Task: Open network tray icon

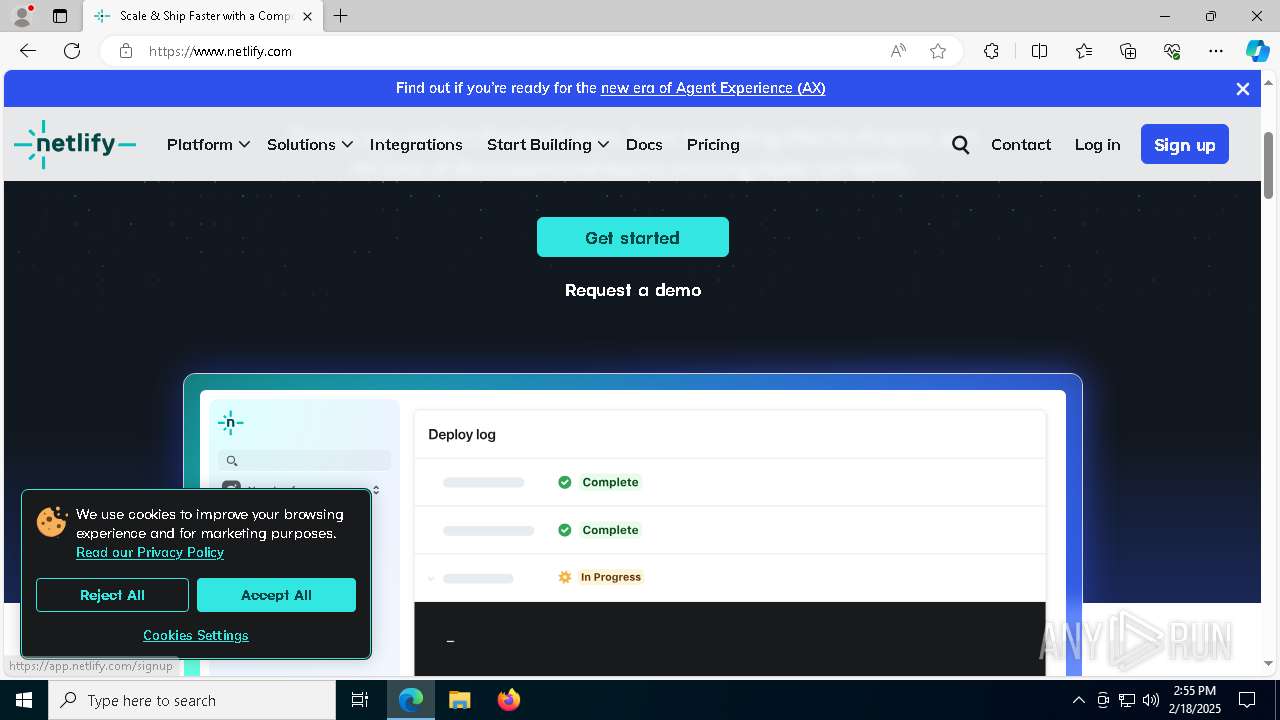Action: (x=1127, y=700)
